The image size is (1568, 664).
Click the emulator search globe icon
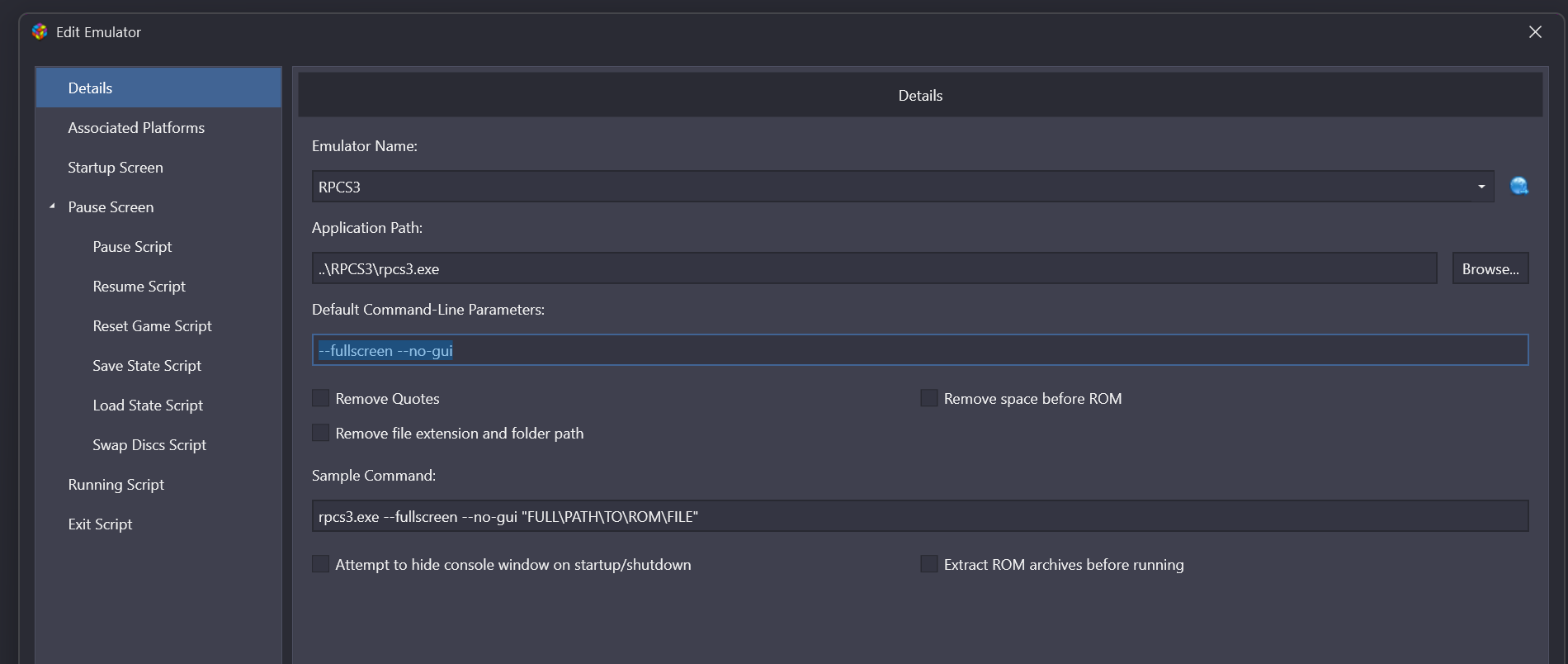(x=1518, y=186)
